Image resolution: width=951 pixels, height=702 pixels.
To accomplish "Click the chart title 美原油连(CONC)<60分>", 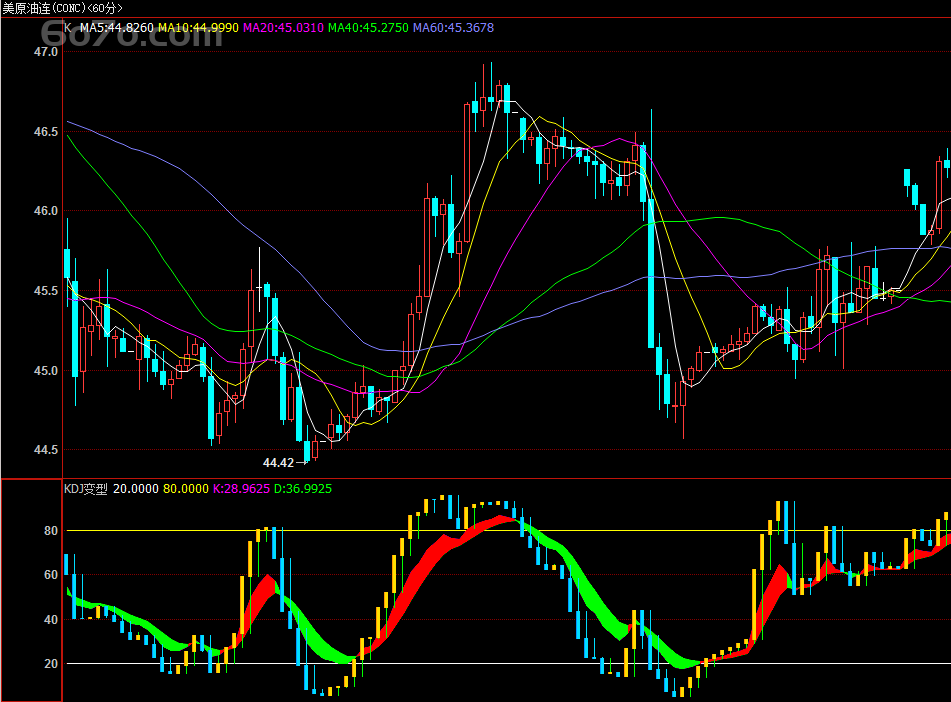I will click(x=62, y=8).
